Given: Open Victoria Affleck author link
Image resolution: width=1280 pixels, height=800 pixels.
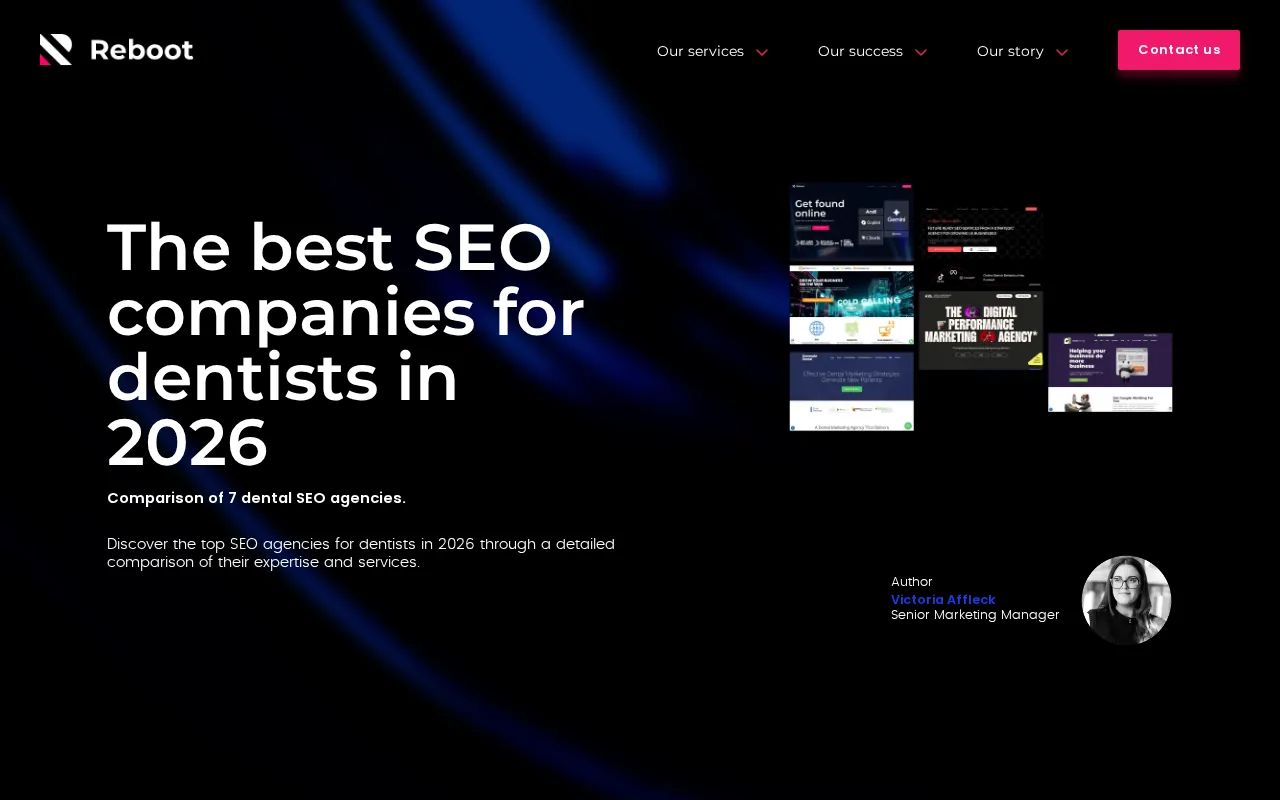Looking at the screenshot, I should 943,599.
